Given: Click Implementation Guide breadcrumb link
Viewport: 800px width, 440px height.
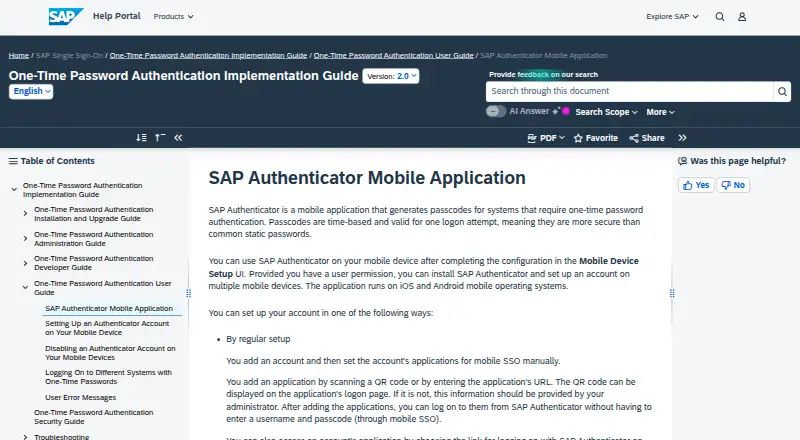Looking at the screenshot, I should pos(208,56).
